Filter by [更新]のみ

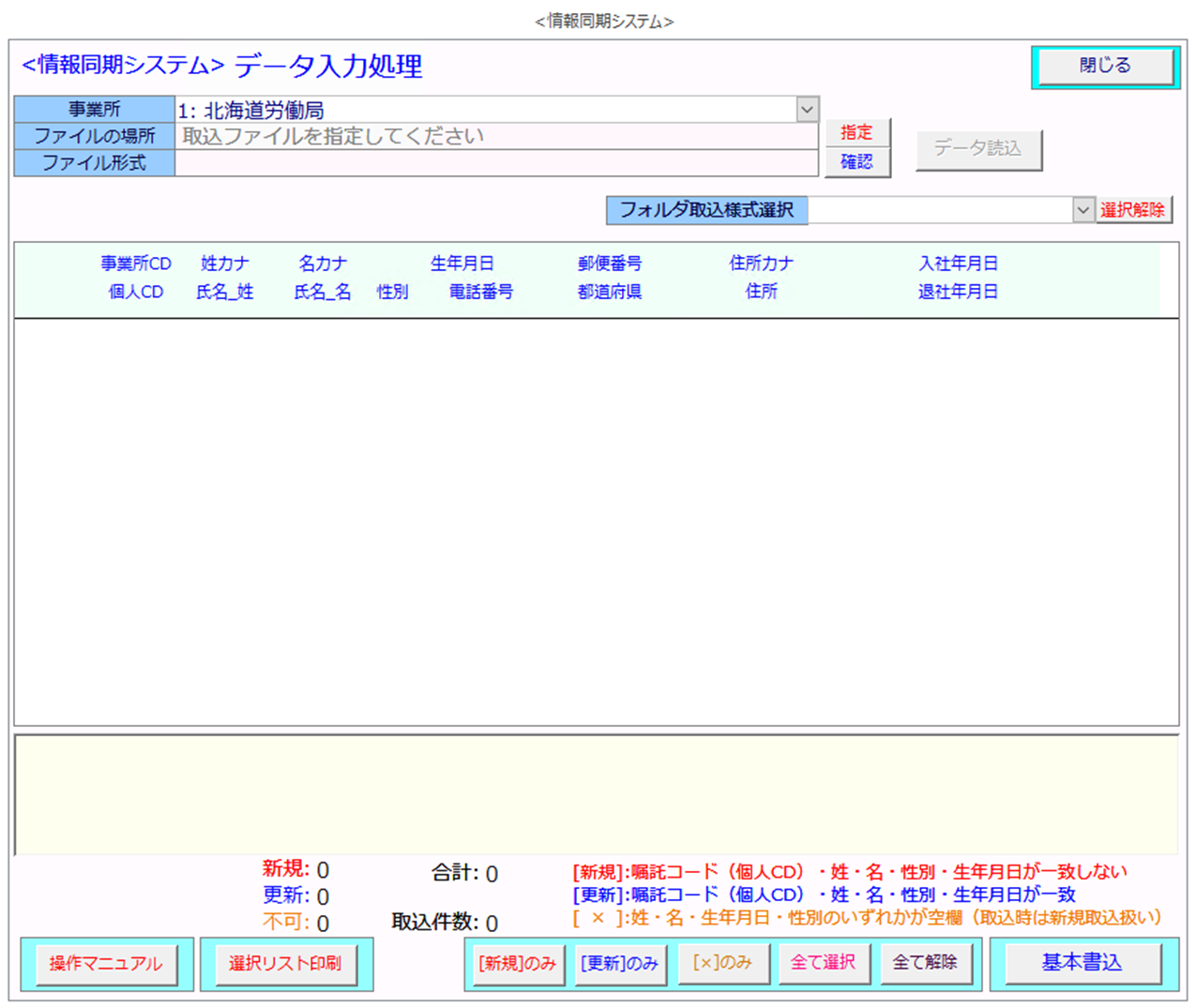[619, 964]
